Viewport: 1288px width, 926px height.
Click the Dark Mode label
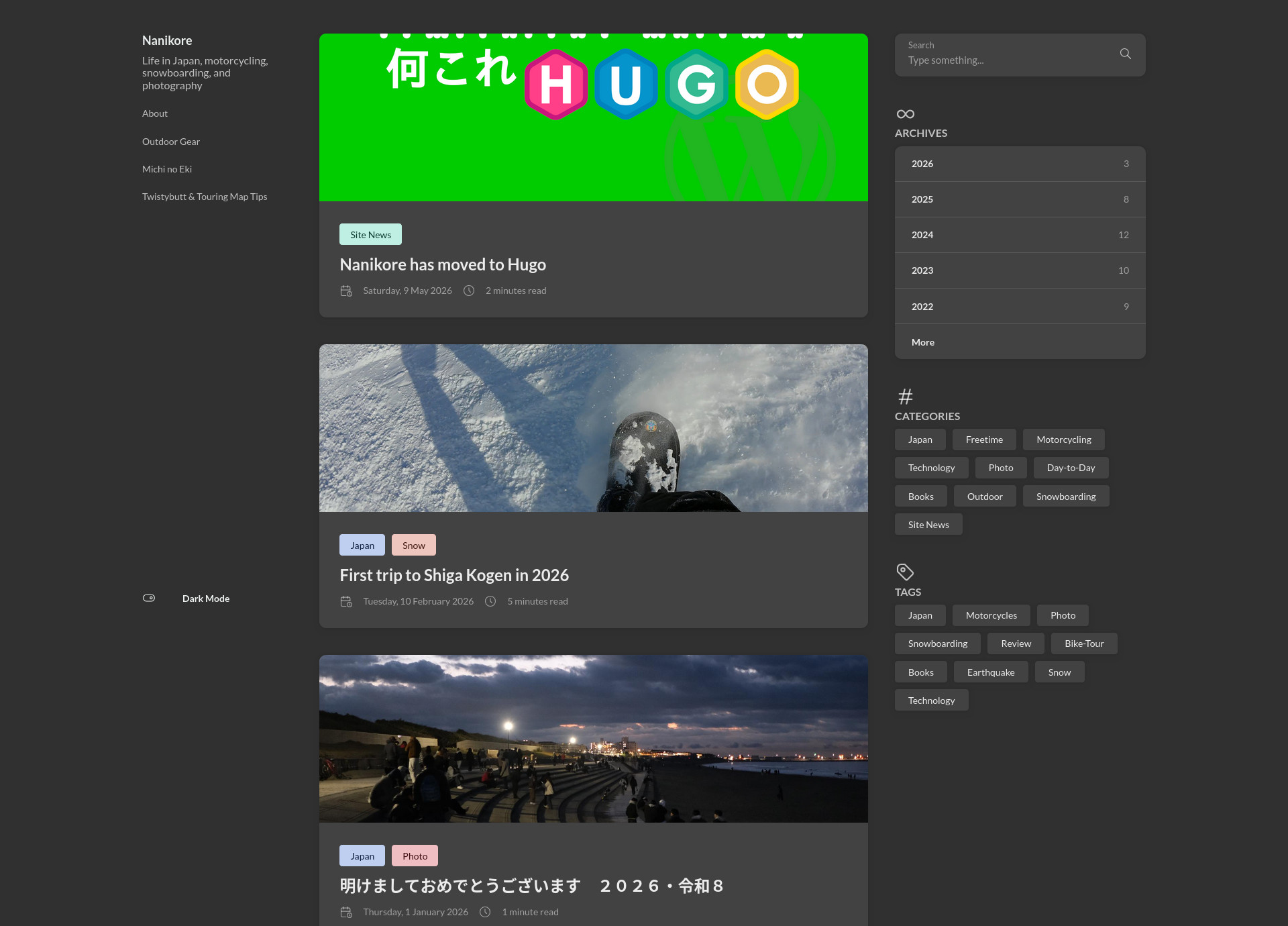206,599
